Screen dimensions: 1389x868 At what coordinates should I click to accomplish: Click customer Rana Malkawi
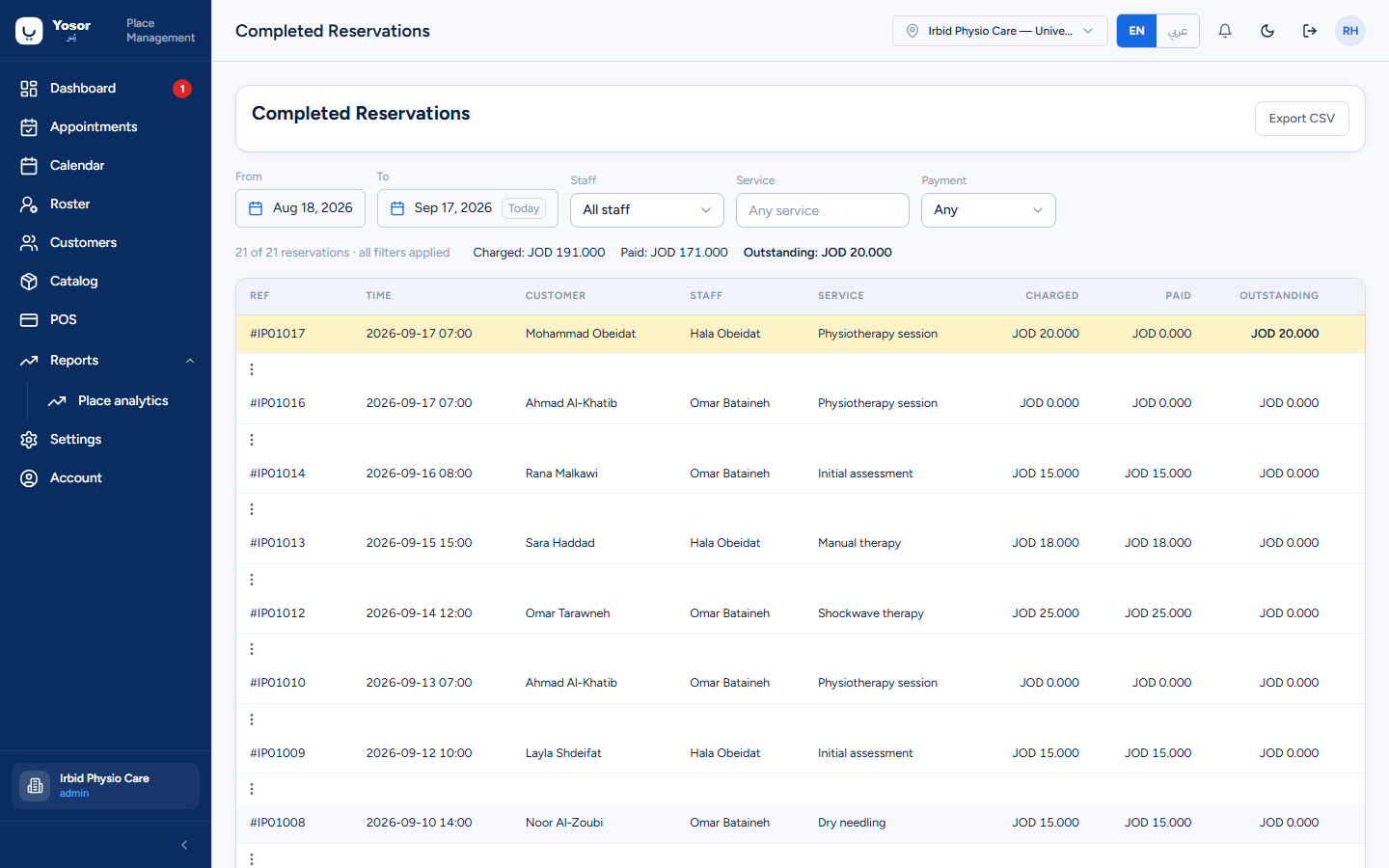(x=561, y=474)
